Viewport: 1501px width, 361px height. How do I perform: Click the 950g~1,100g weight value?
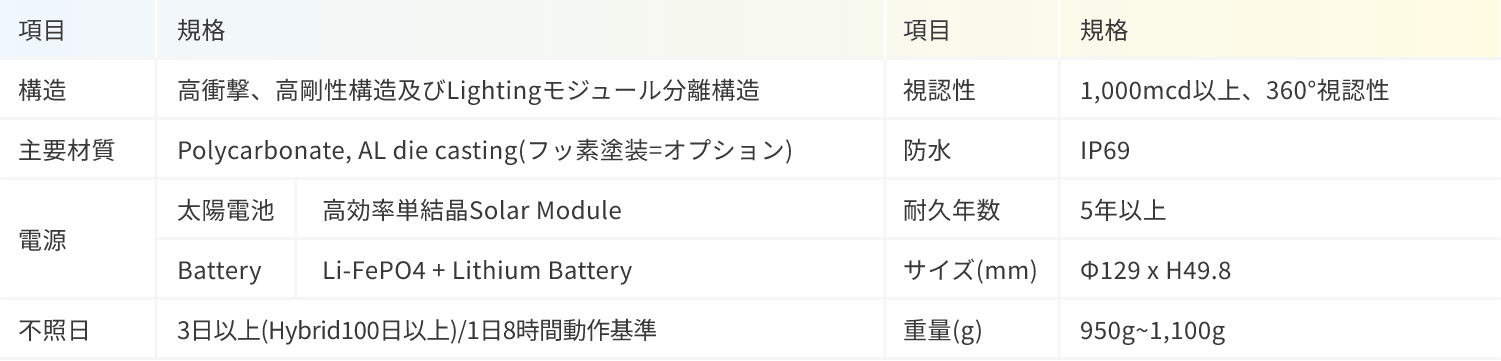point(1280,329)
